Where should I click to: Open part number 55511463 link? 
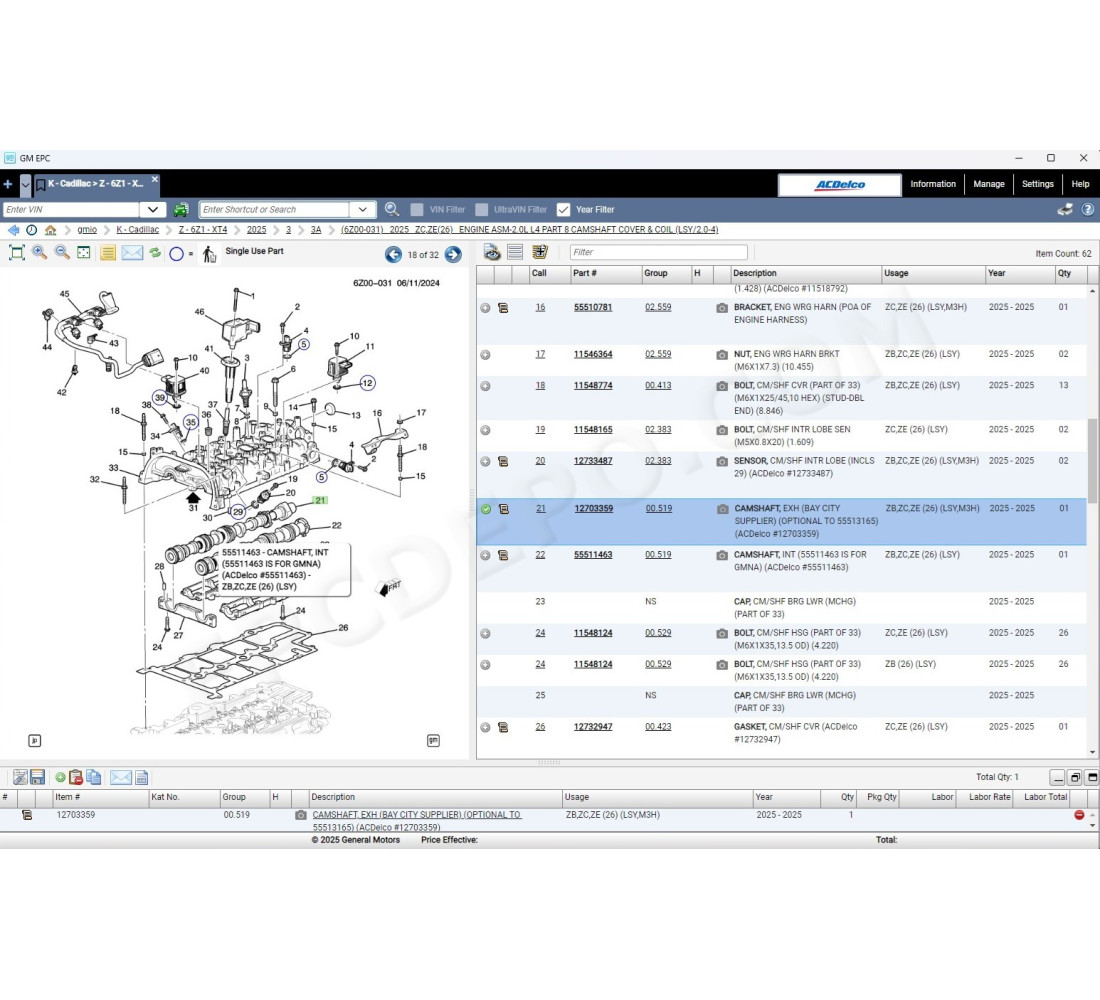(x=593, y=554)
